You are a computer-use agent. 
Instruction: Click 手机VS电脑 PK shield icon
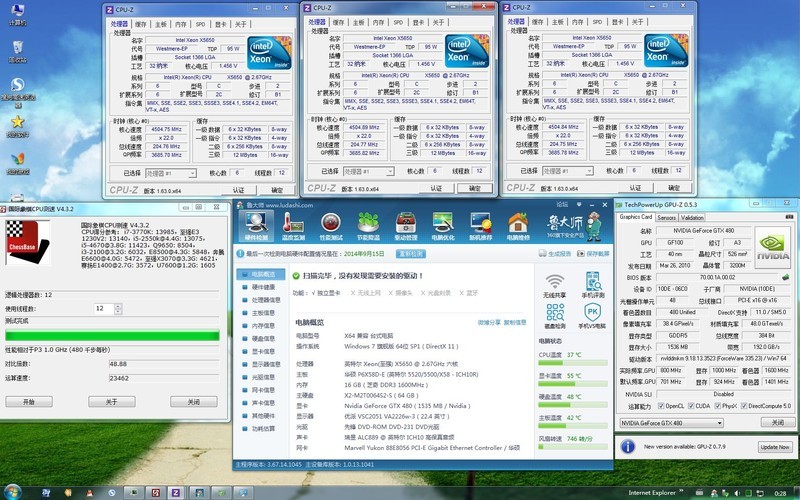pos(592,316)
